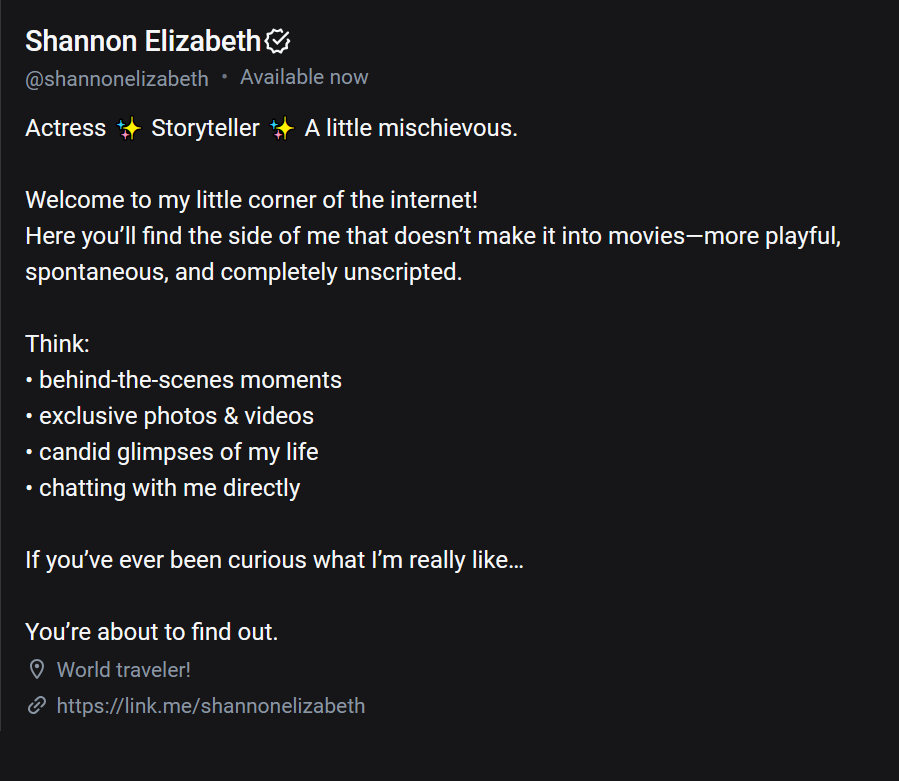
Task: Click the chain link icon beside the URL
Action: click(37, 705)
